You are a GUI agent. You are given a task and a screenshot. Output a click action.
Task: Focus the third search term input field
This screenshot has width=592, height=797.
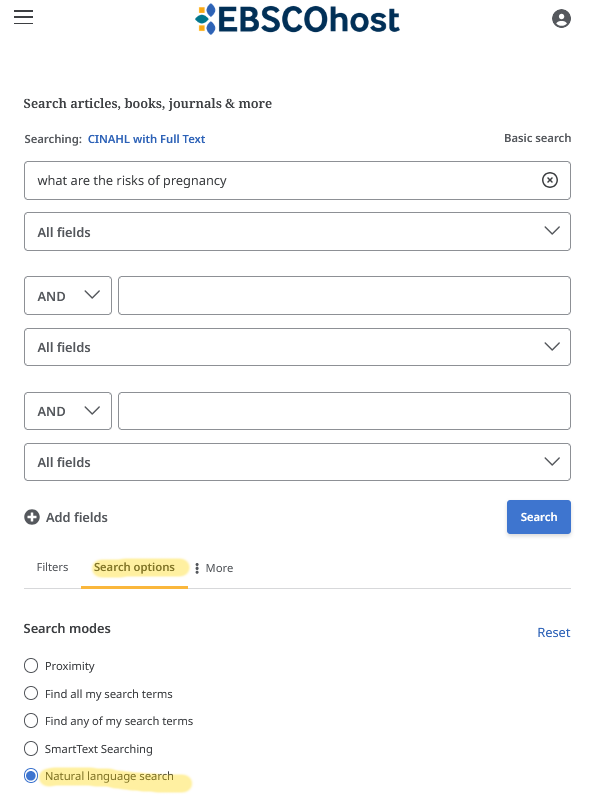coord(344,411)
